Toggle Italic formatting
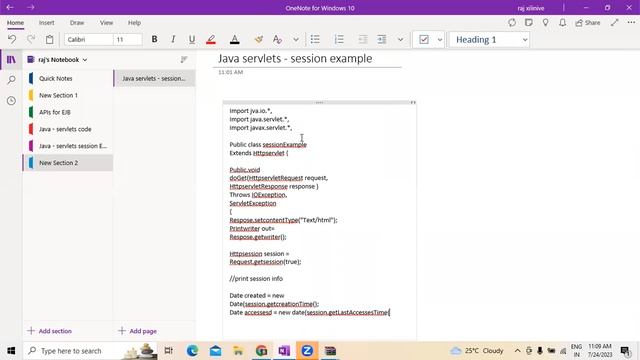Image resolution: width=640 pixels, height=360 pixels. click(173, 39)
